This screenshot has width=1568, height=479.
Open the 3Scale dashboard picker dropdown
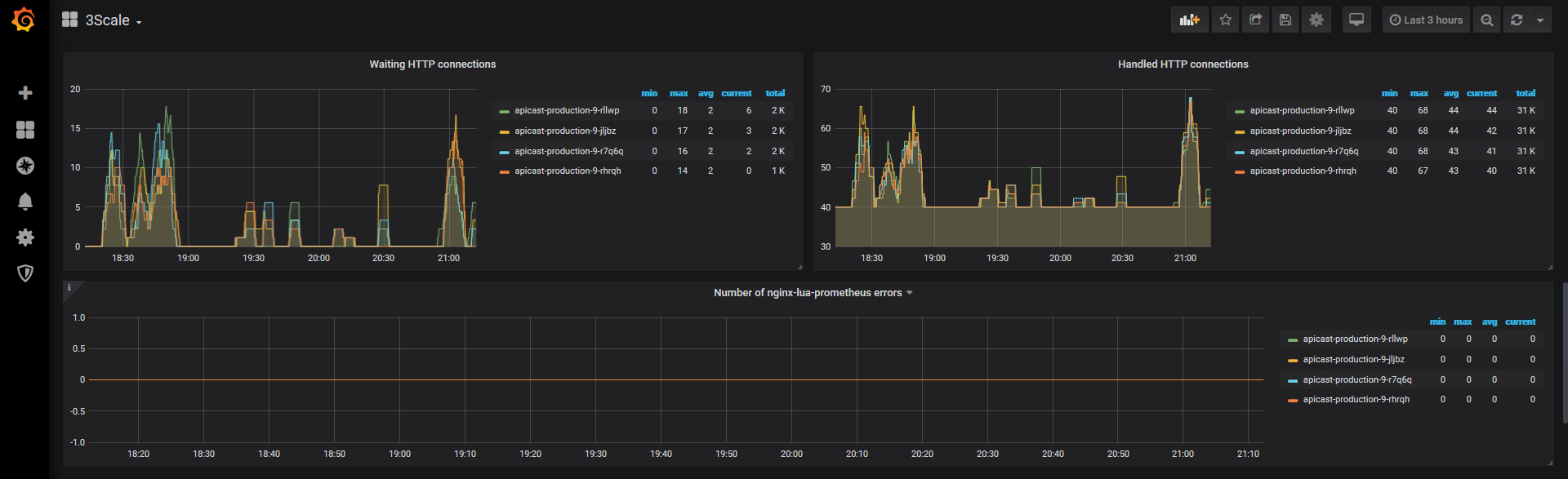(102, 20)
